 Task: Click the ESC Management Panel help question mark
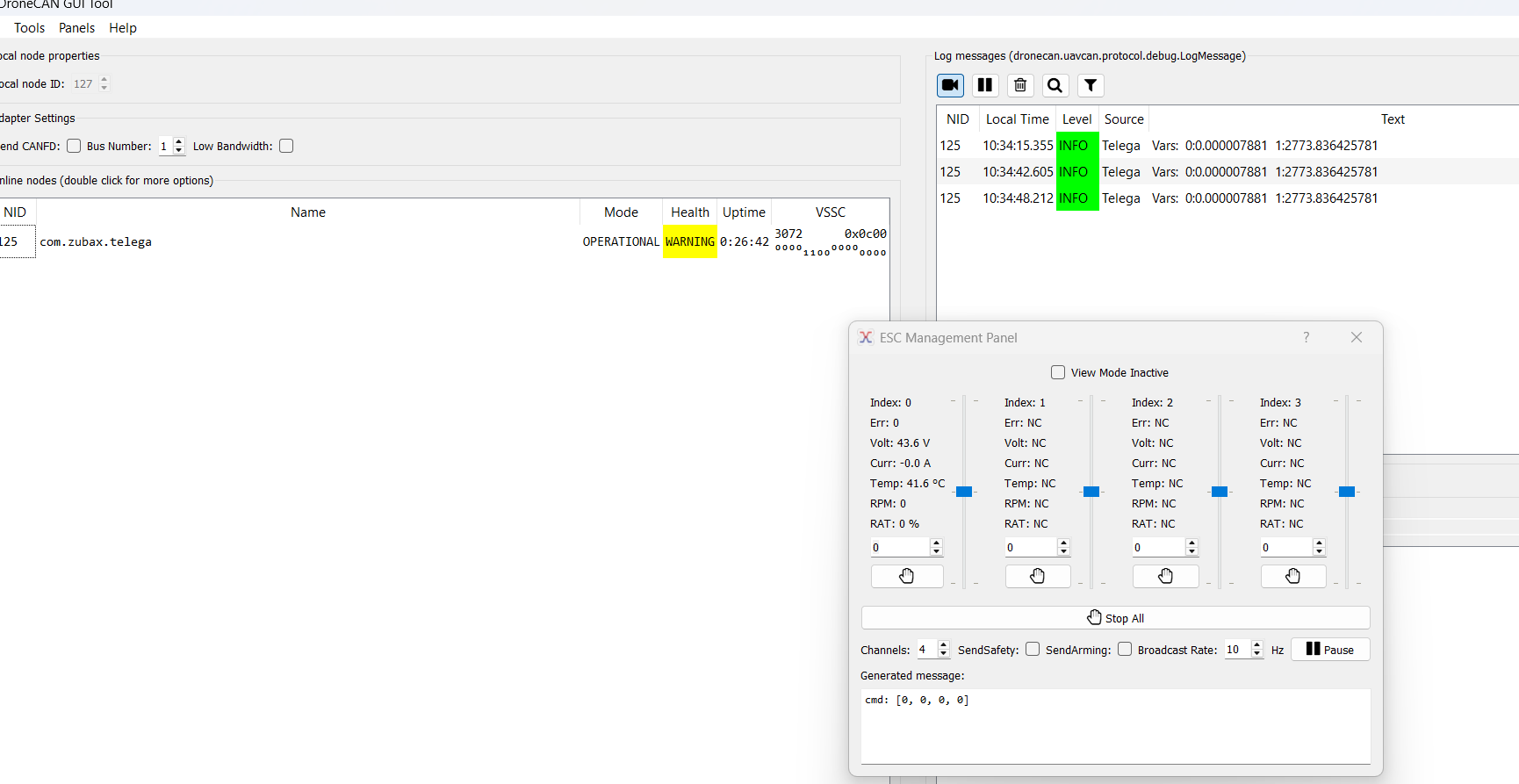pos(1307,337)
